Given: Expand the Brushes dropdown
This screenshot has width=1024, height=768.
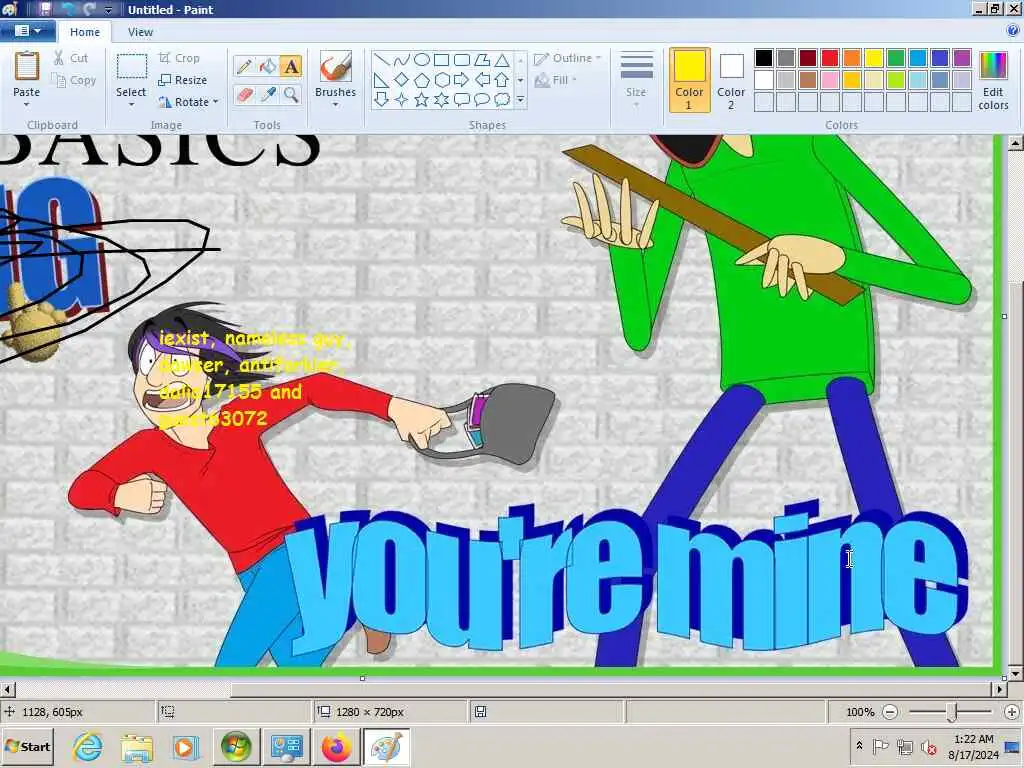Looking at the screenshot, I should coord(335,104).
